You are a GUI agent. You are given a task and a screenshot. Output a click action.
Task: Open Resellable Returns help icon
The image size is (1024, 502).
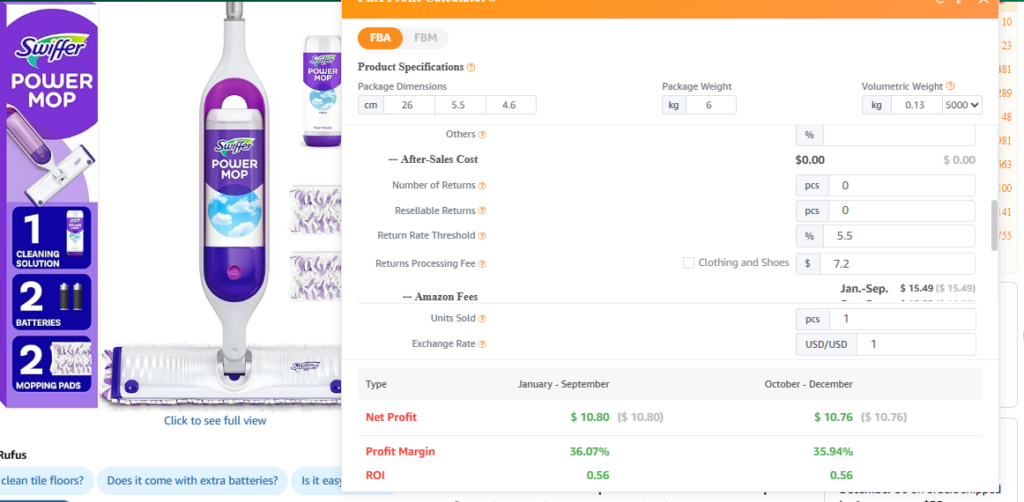click(x=482, y=211)
